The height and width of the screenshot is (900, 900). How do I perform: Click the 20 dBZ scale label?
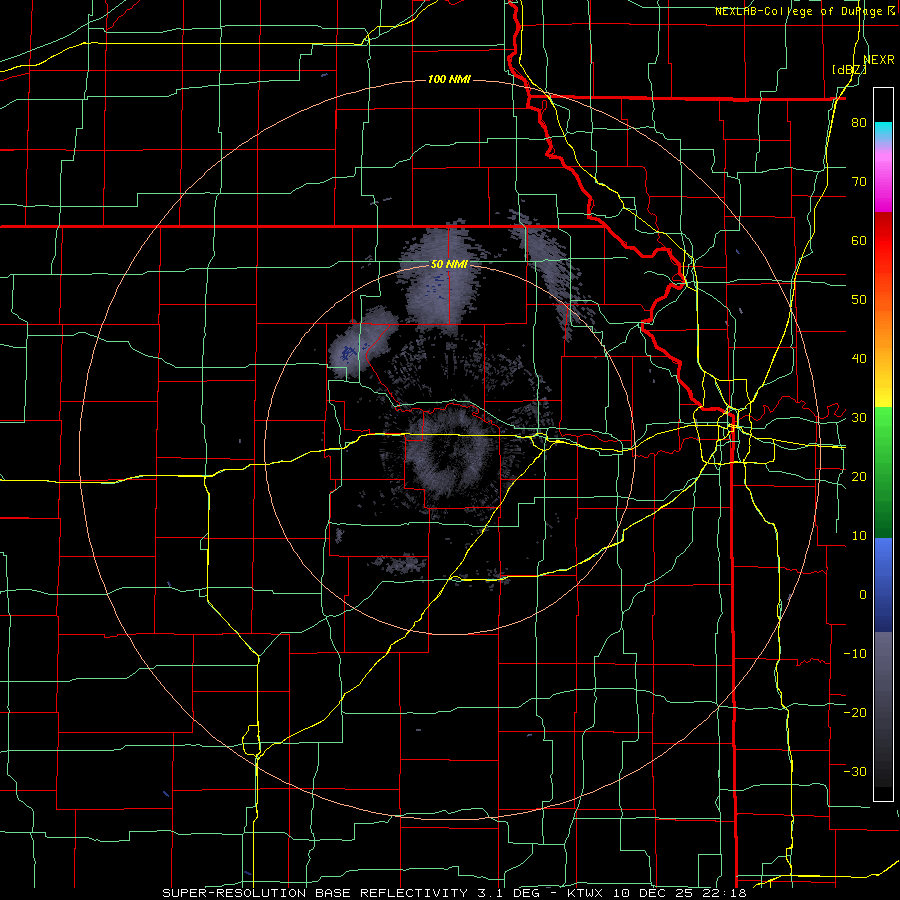(859, 476)
